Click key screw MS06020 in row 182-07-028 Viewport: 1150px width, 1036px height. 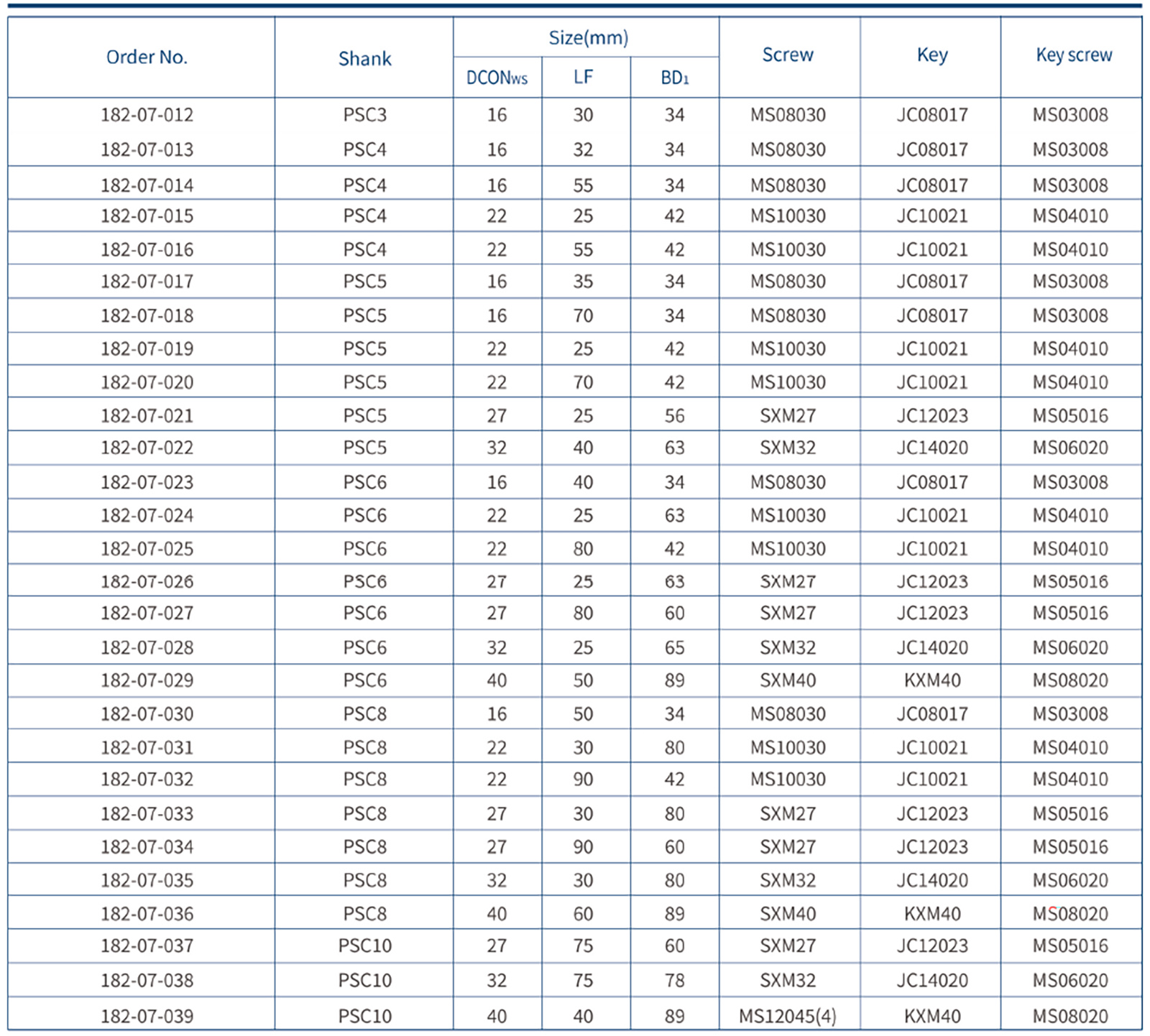(1071, 648)
